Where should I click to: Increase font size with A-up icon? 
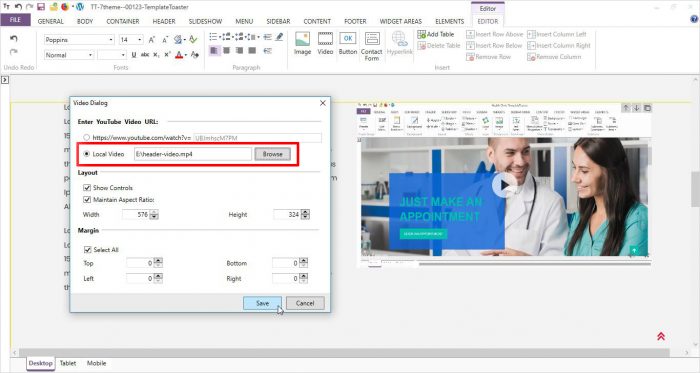(152, 40)
